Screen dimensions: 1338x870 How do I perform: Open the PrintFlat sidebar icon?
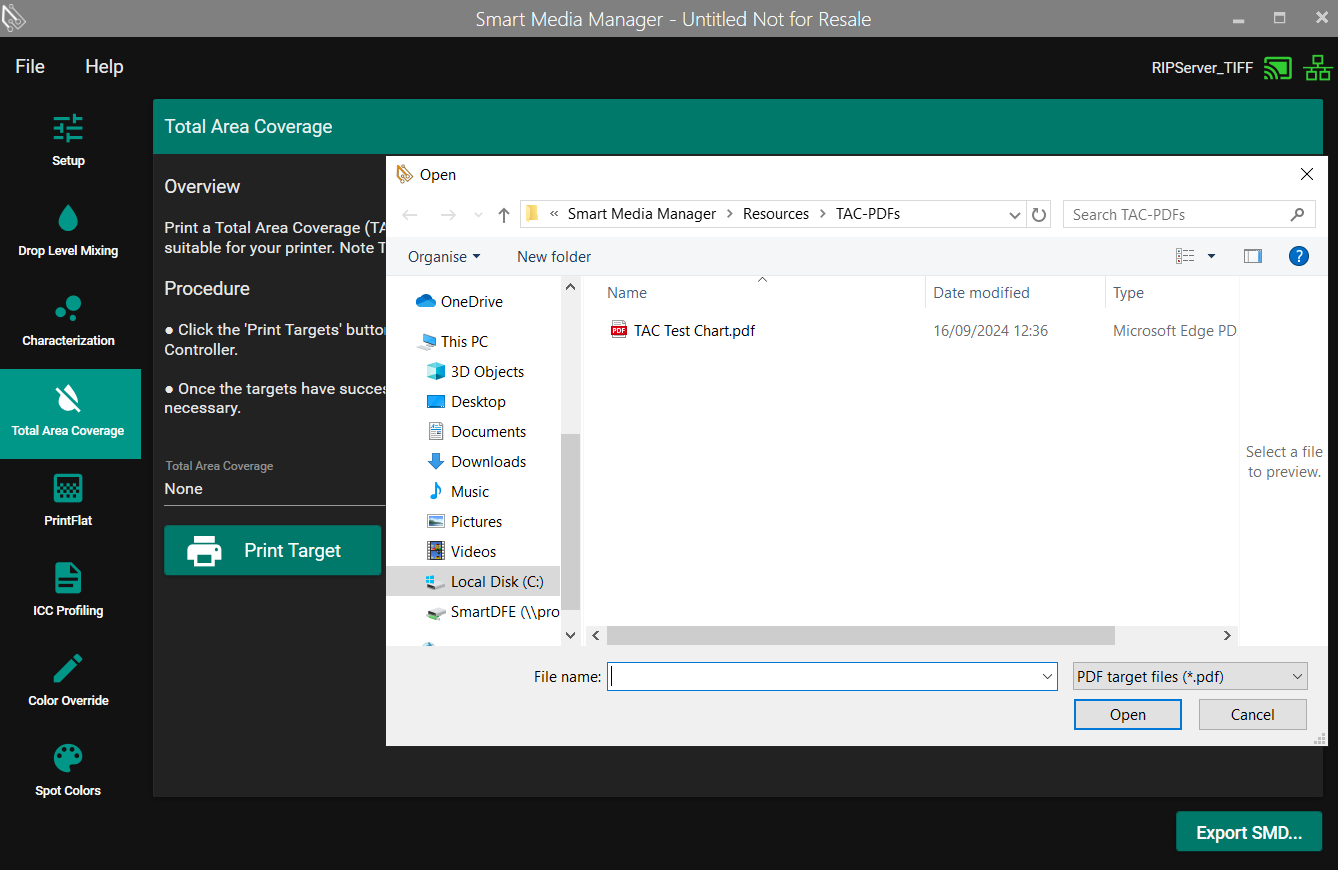coord(68,488)
